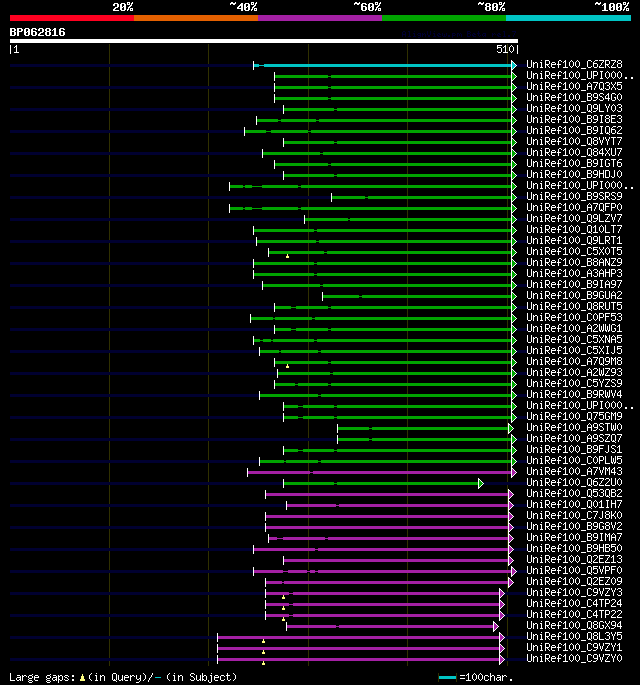The height and width of the screenshot is (685, 640).
Task: Click the red 20% identity legend segment
Action: click(72, 18)
